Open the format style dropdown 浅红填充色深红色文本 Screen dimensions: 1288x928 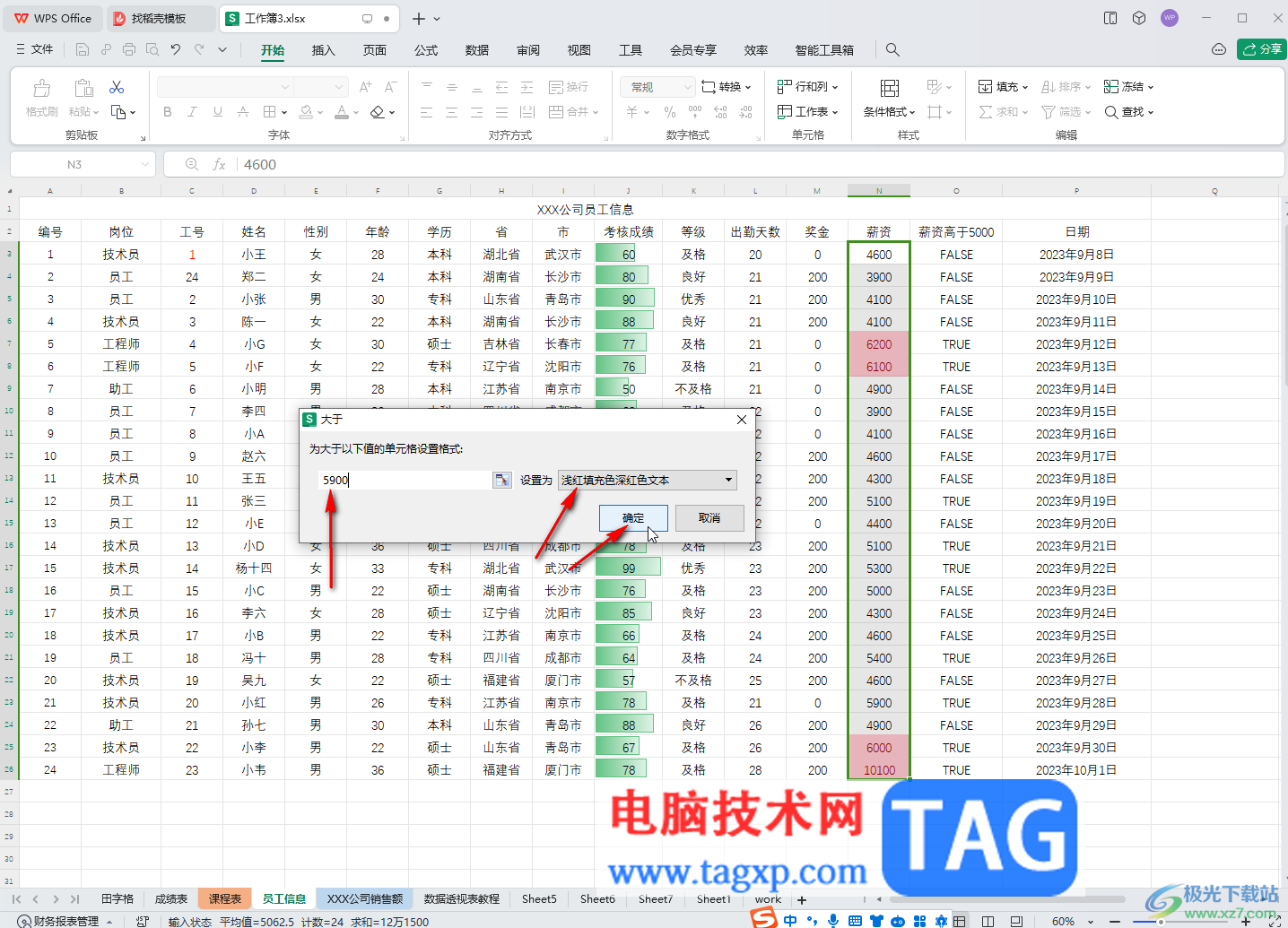coord(648,480)
